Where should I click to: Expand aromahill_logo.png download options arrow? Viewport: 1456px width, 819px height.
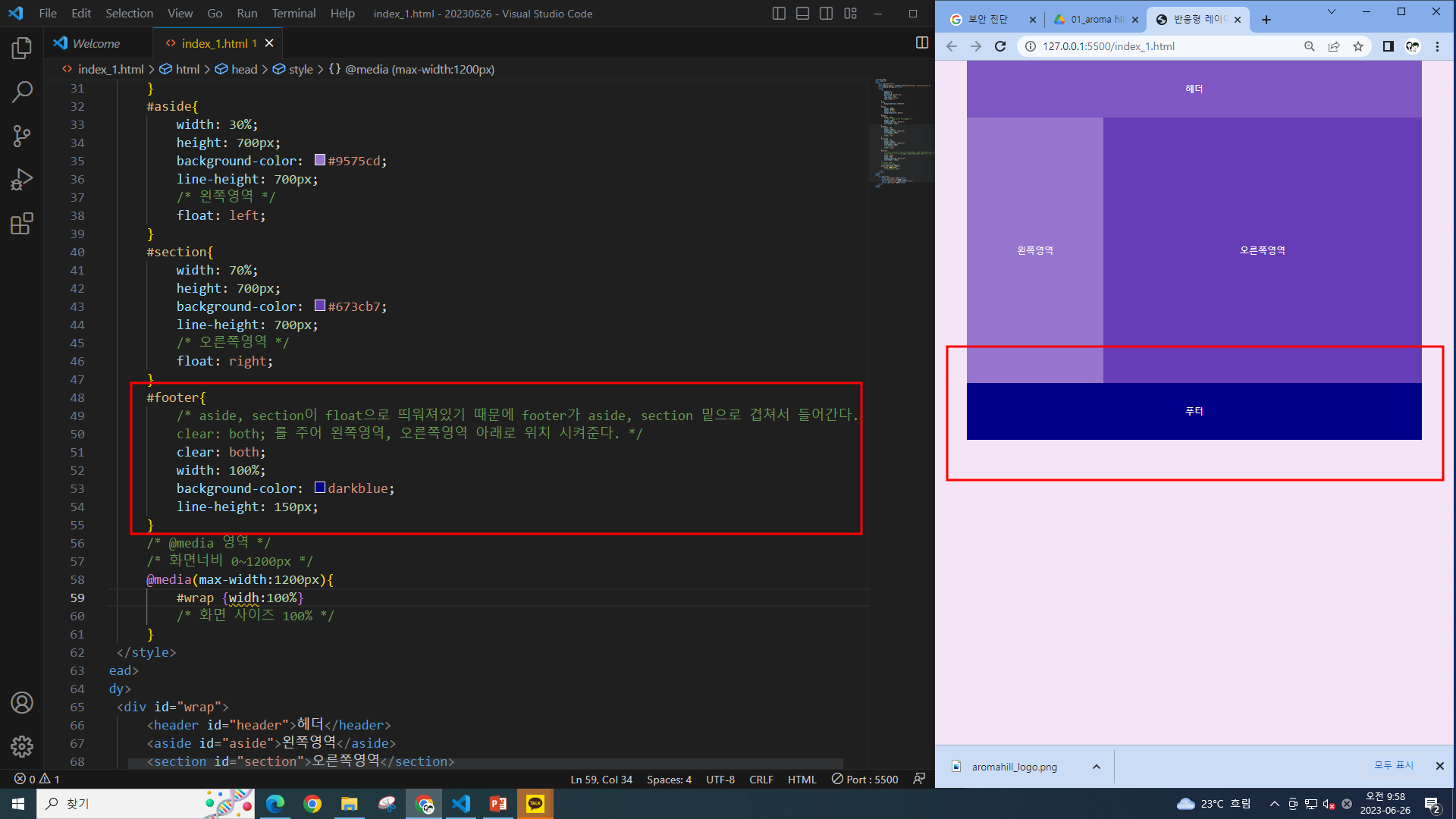pos(1096,767)
